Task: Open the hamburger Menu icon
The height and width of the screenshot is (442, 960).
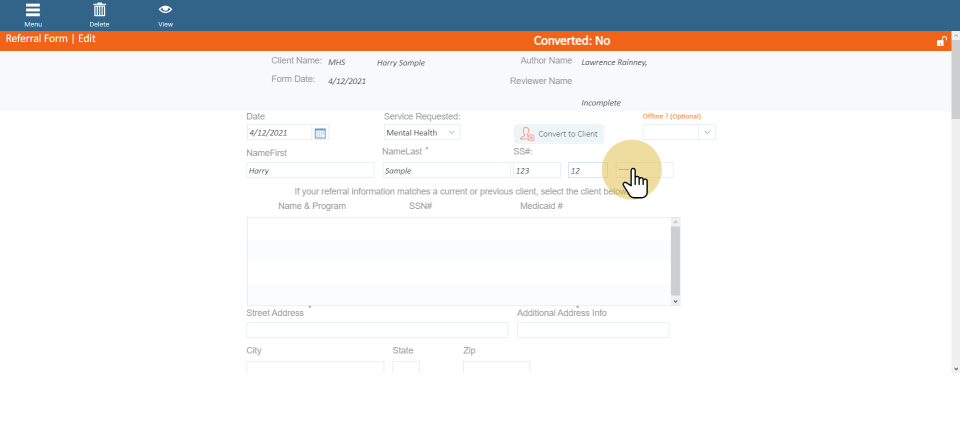Action: click(33, 13)
